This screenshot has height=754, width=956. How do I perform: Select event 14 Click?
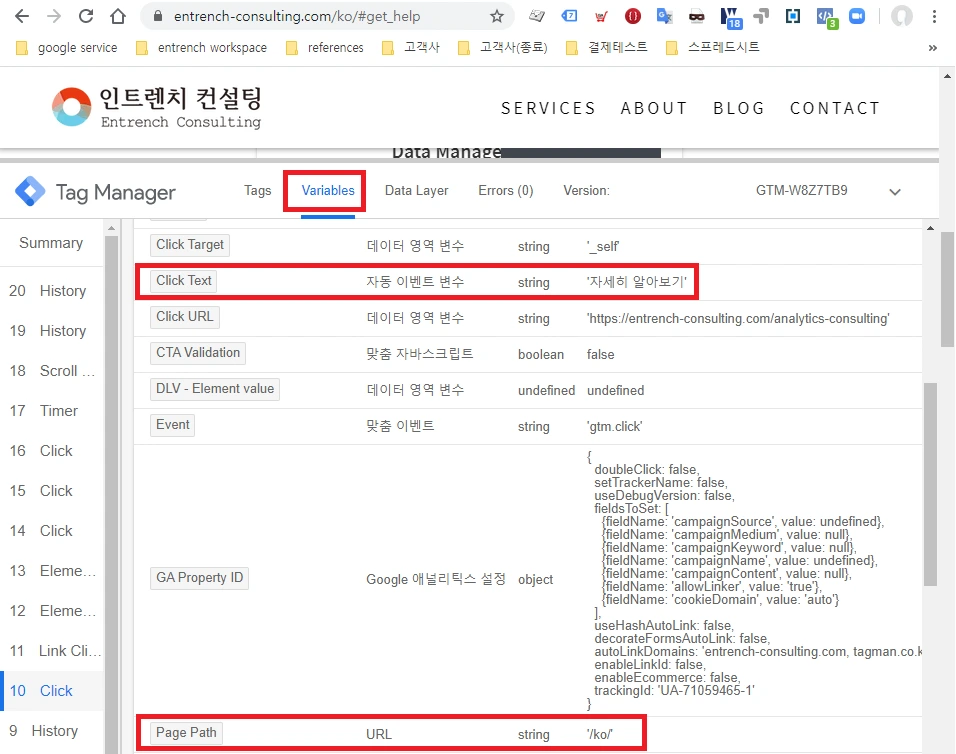[51, 531]
